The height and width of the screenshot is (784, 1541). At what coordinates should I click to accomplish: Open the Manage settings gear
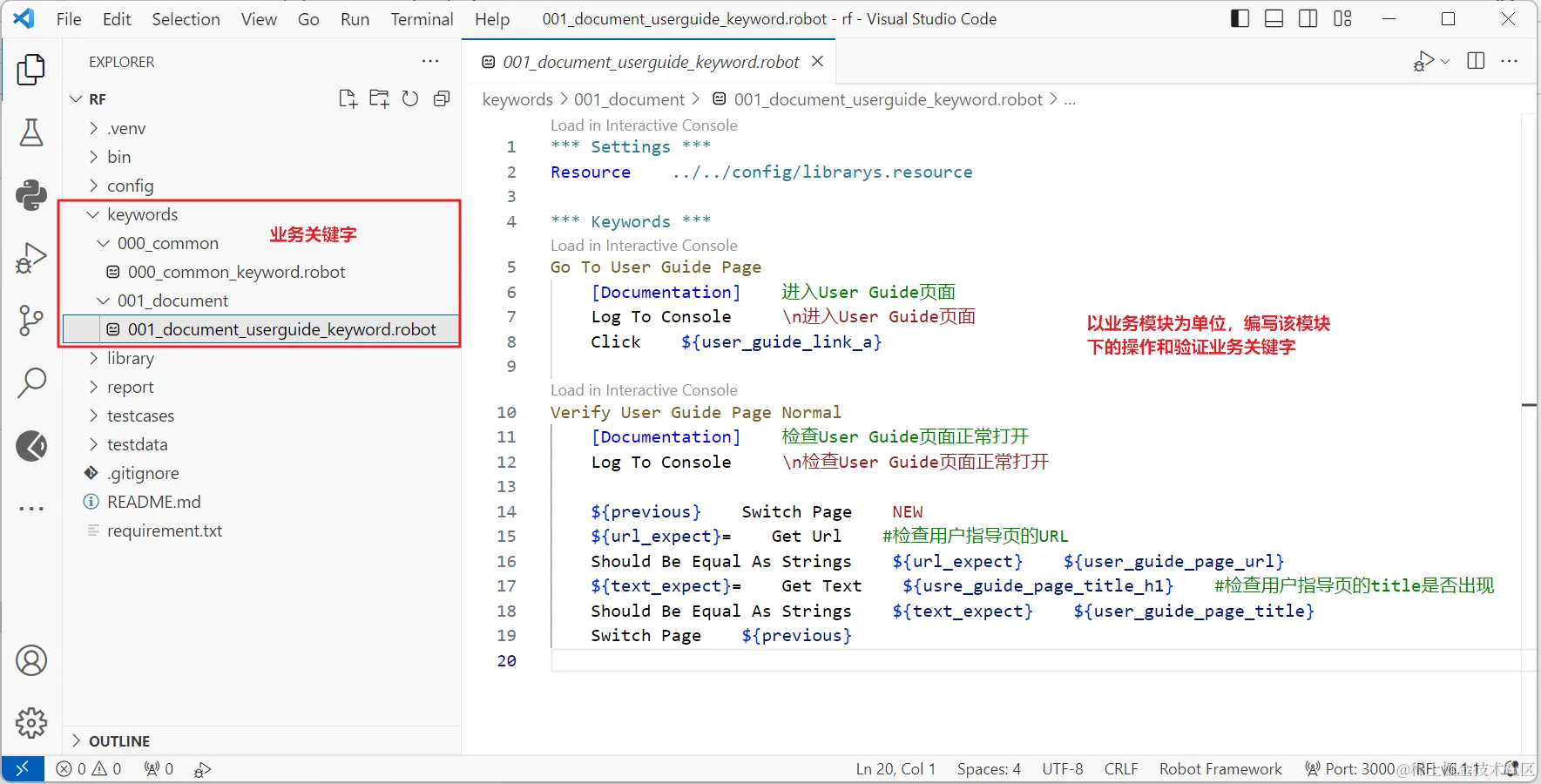coord(31,723)
